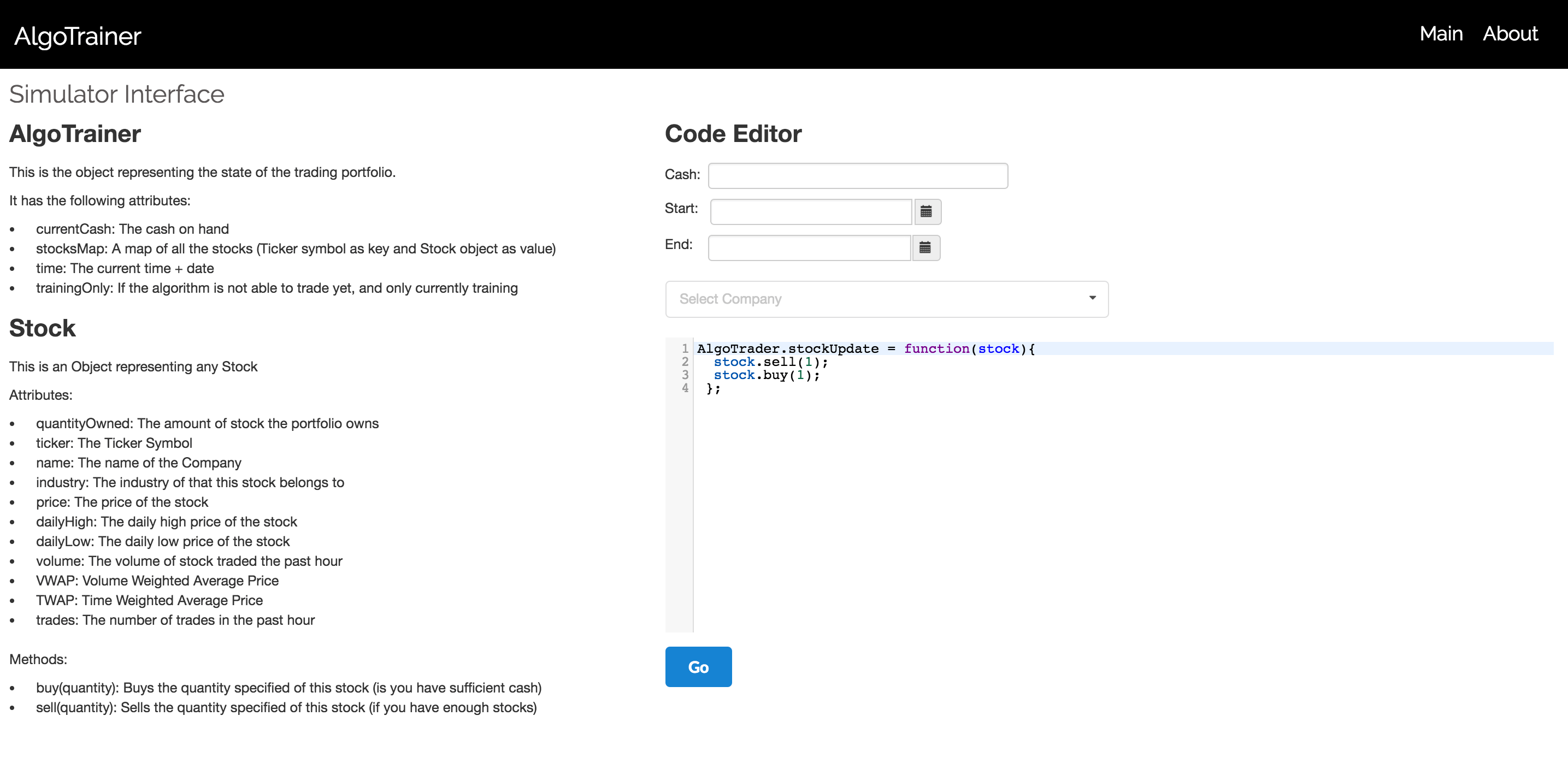1568x781 pixels.
Task: Focus the Start date input field
Action: coord(810,212)
